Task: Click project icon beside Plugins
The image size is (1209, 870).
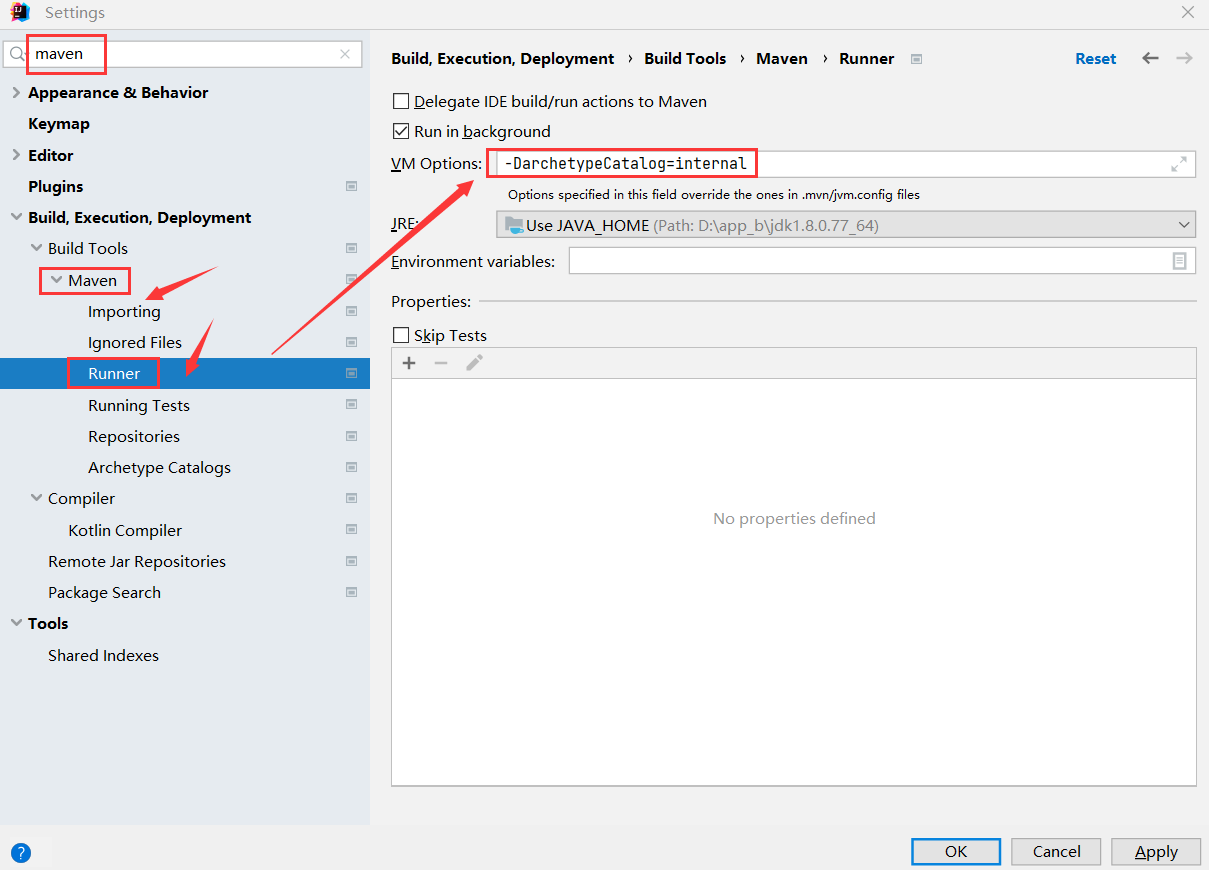Action: click(351, 186)
